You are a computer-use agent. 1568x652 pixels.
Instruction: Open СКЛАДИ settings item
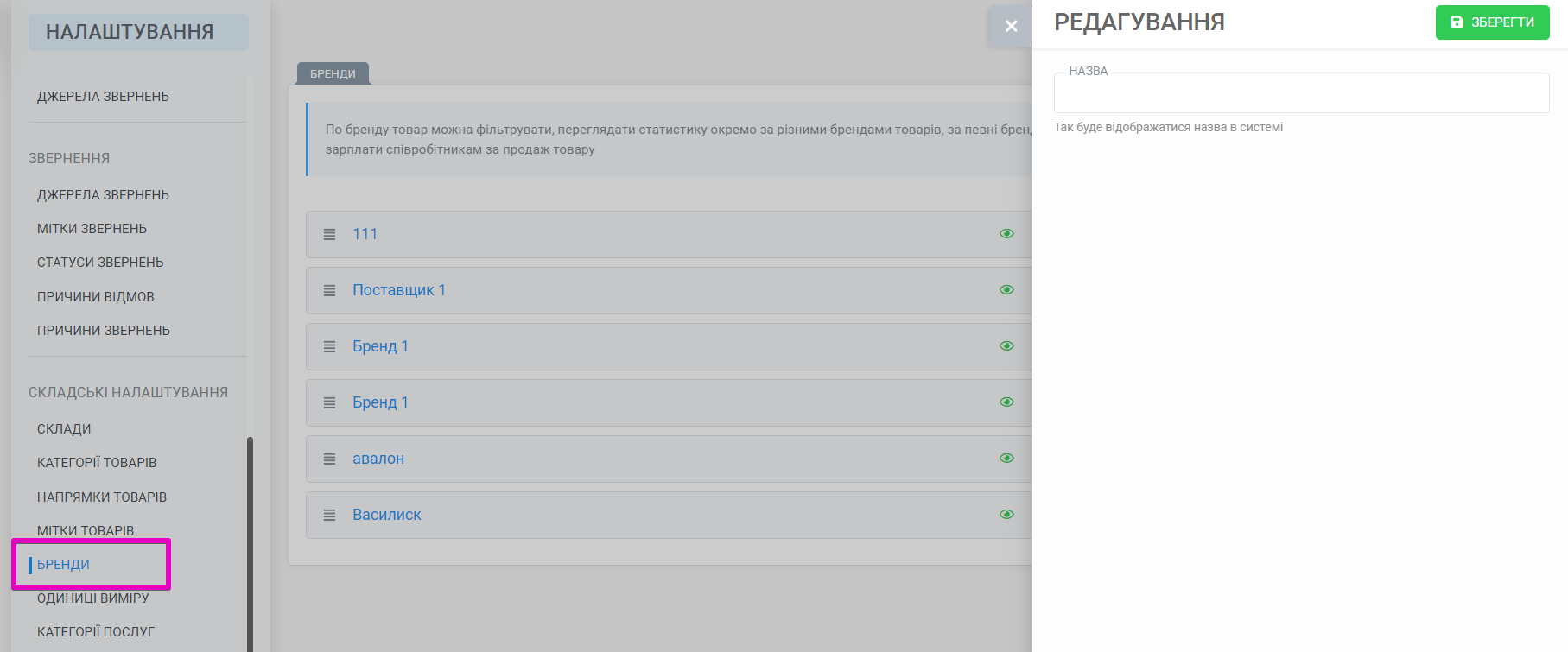[x=64, y=429]
